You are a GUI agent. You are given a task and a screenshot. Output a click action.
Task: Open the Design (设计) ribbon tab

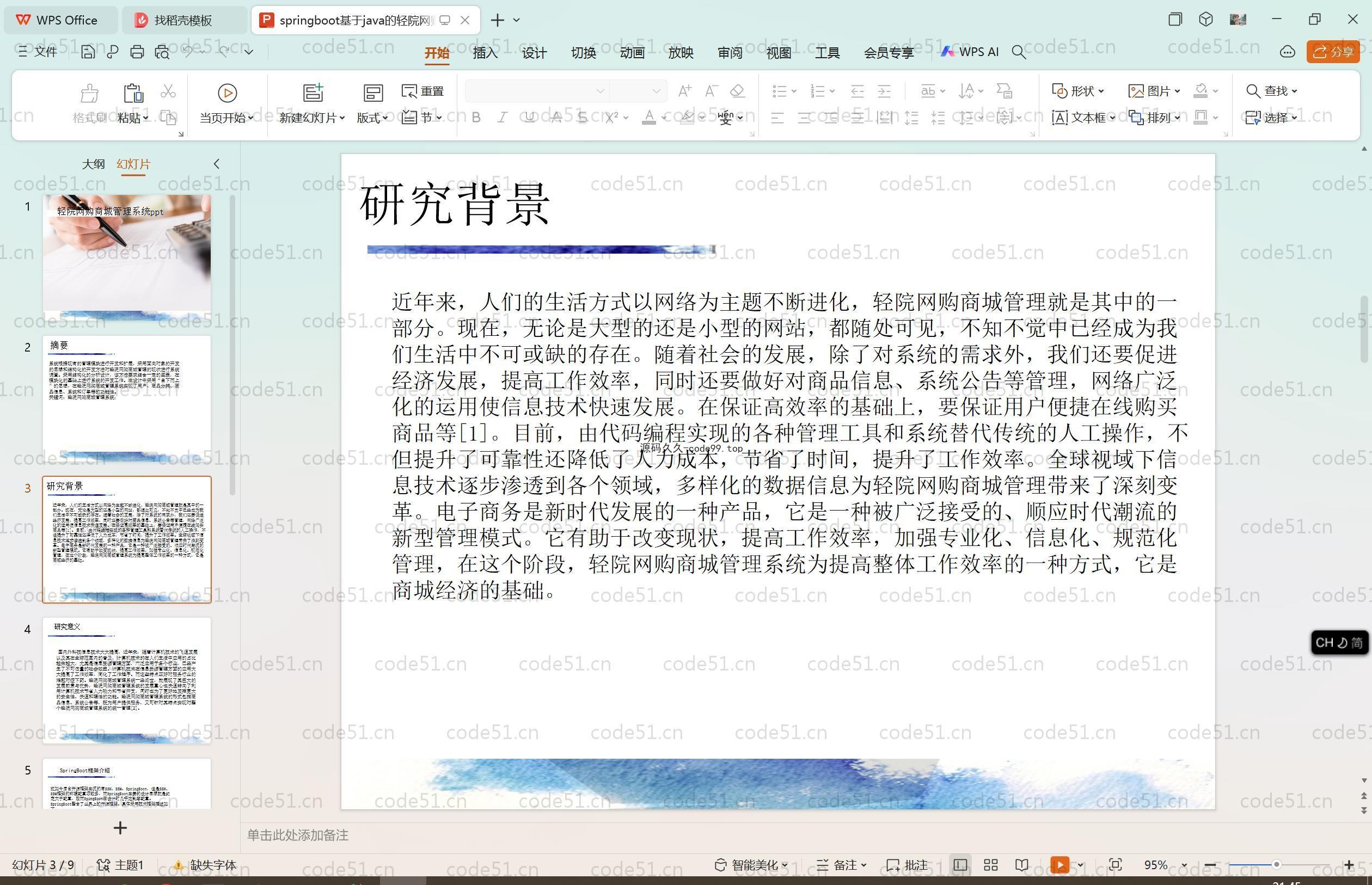(534, 53)
